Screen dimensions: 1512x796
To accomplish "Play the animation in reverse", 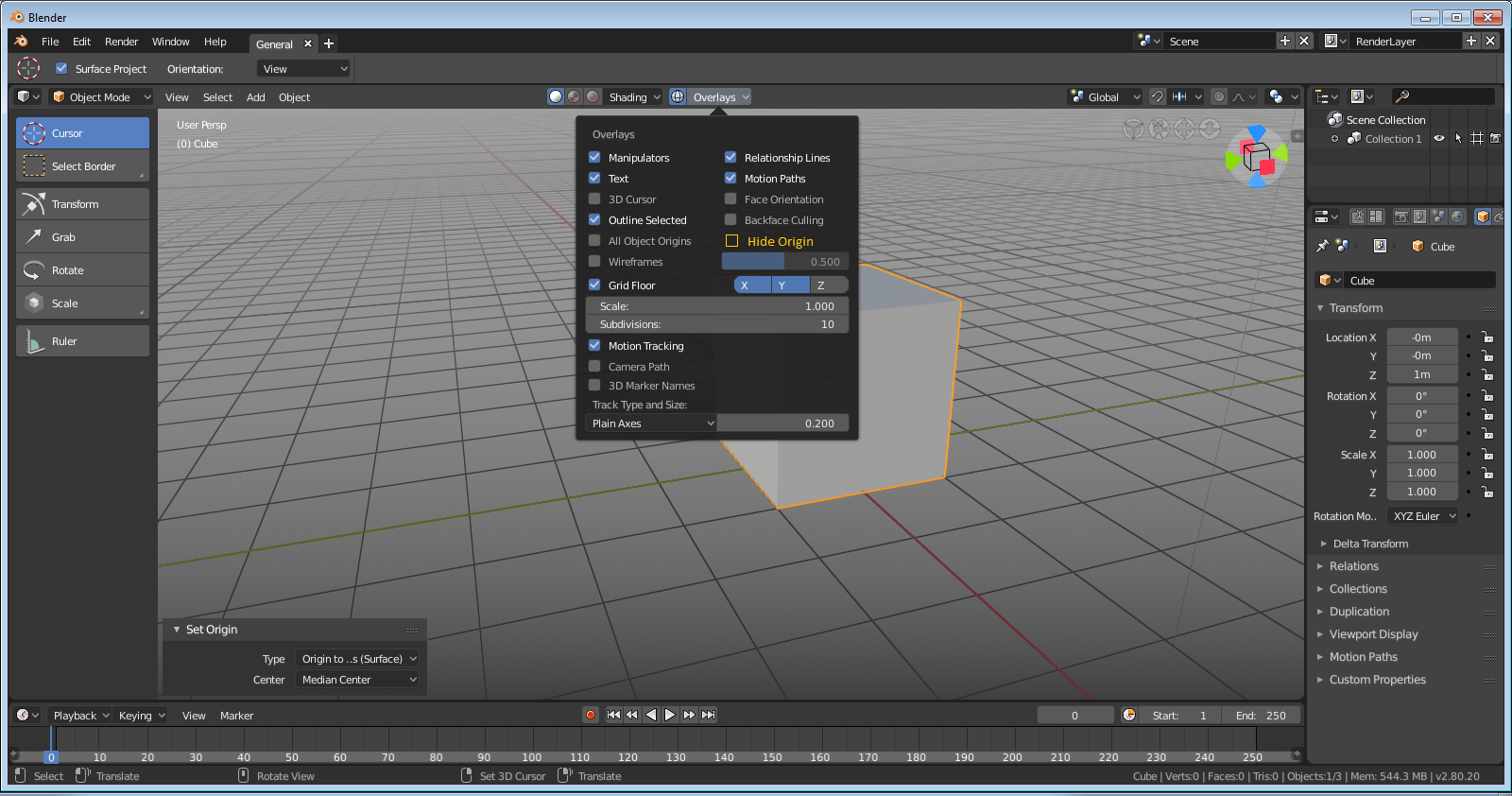I will [651, 715].
